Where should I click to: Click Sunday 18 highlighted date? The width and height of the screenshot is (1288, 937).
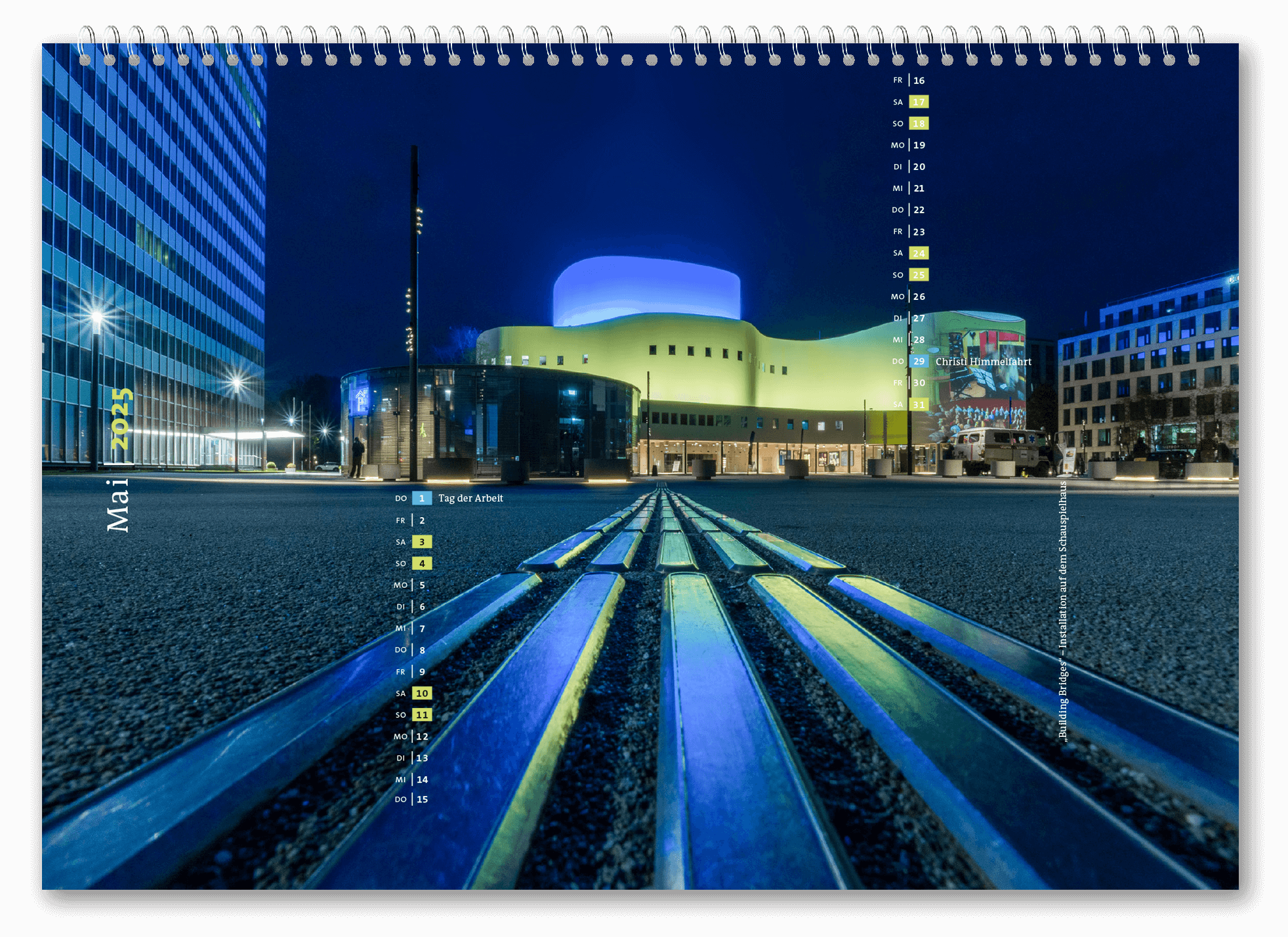point(919,124)
